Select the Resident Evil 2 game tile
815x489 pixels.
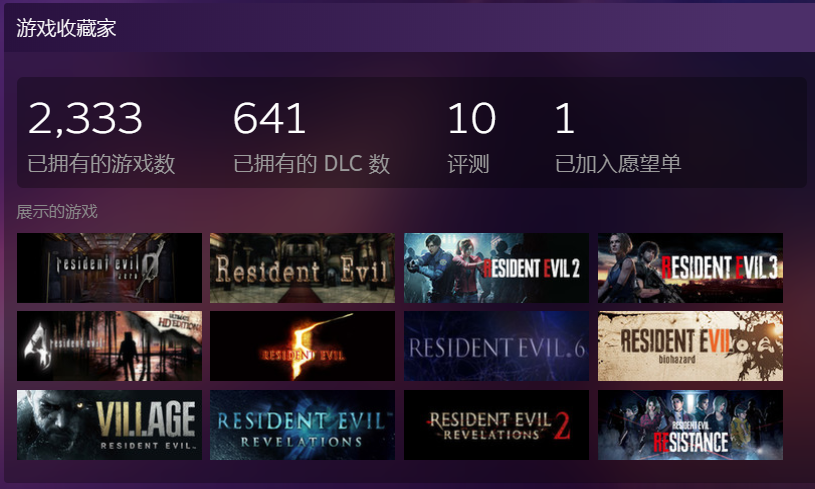pos(496,268)
